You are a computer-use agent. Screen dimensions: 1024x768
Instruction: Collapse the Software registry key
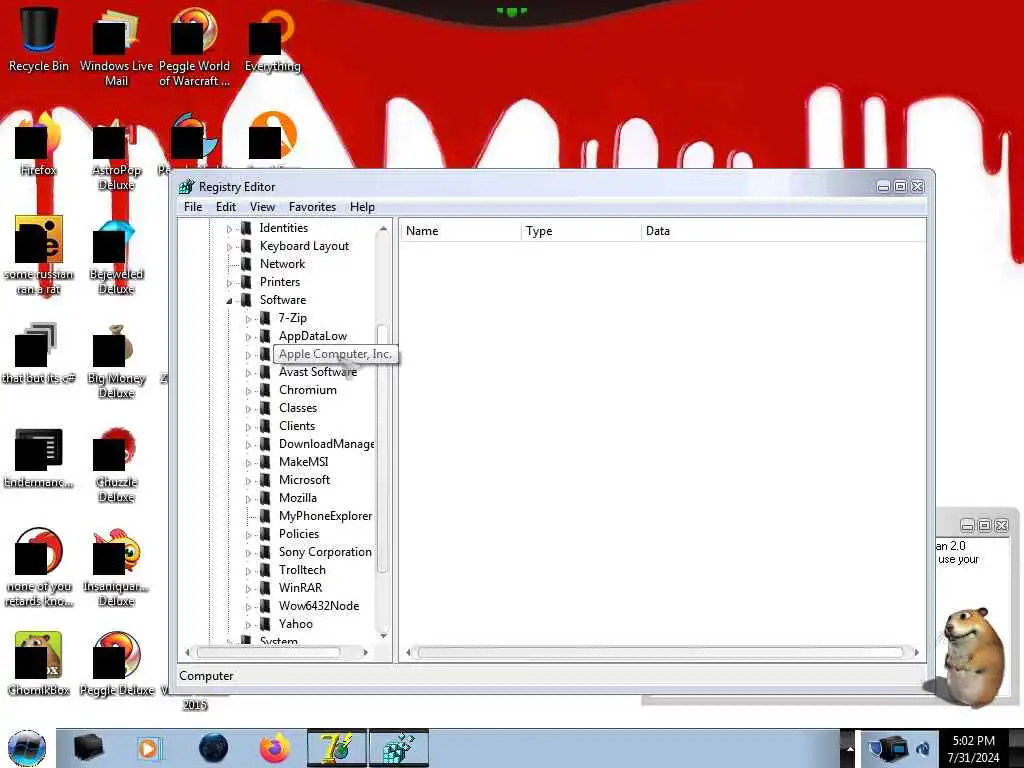pos(229,301)
